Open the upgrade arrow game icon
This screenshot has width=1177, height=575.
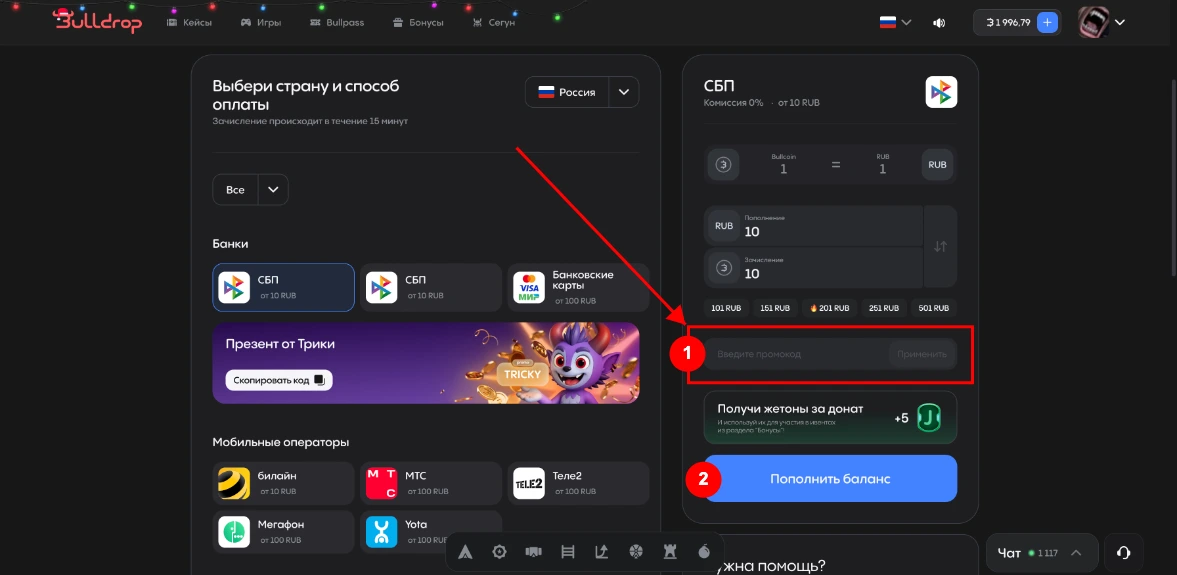[601, 552]
